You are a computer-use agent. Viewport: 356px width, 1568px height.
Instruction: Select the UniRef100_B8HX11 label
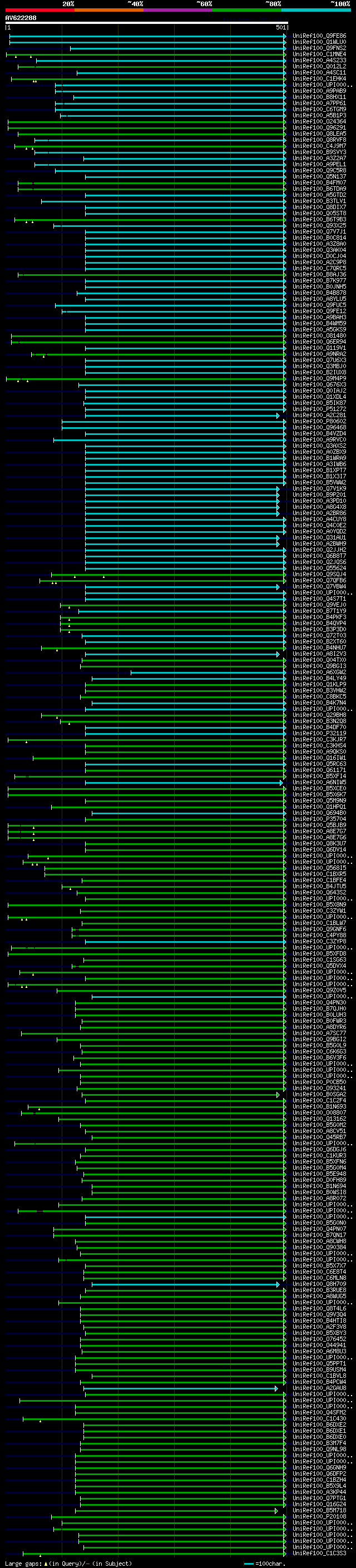[319, 97]
